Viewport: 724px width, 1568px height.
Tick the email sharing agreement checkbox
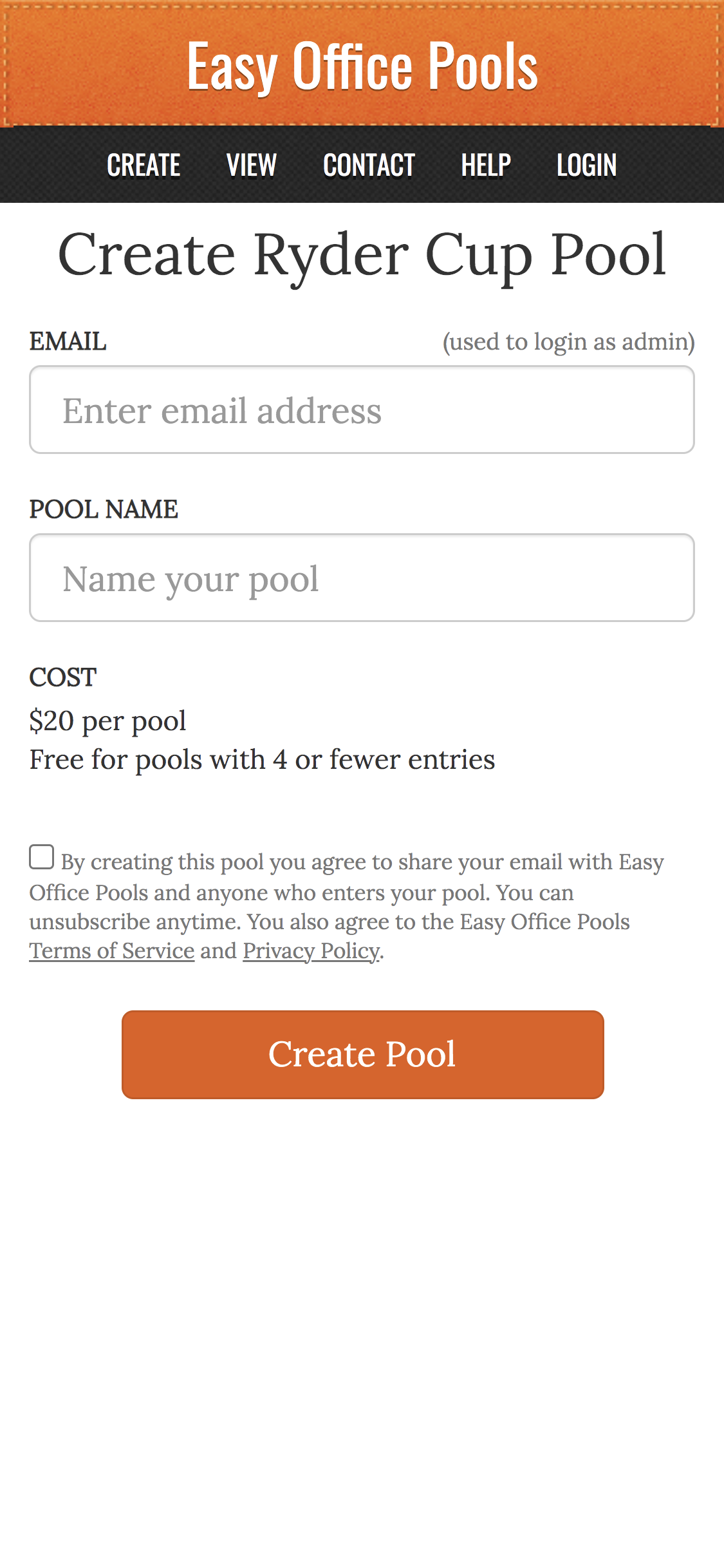point(42,858)
